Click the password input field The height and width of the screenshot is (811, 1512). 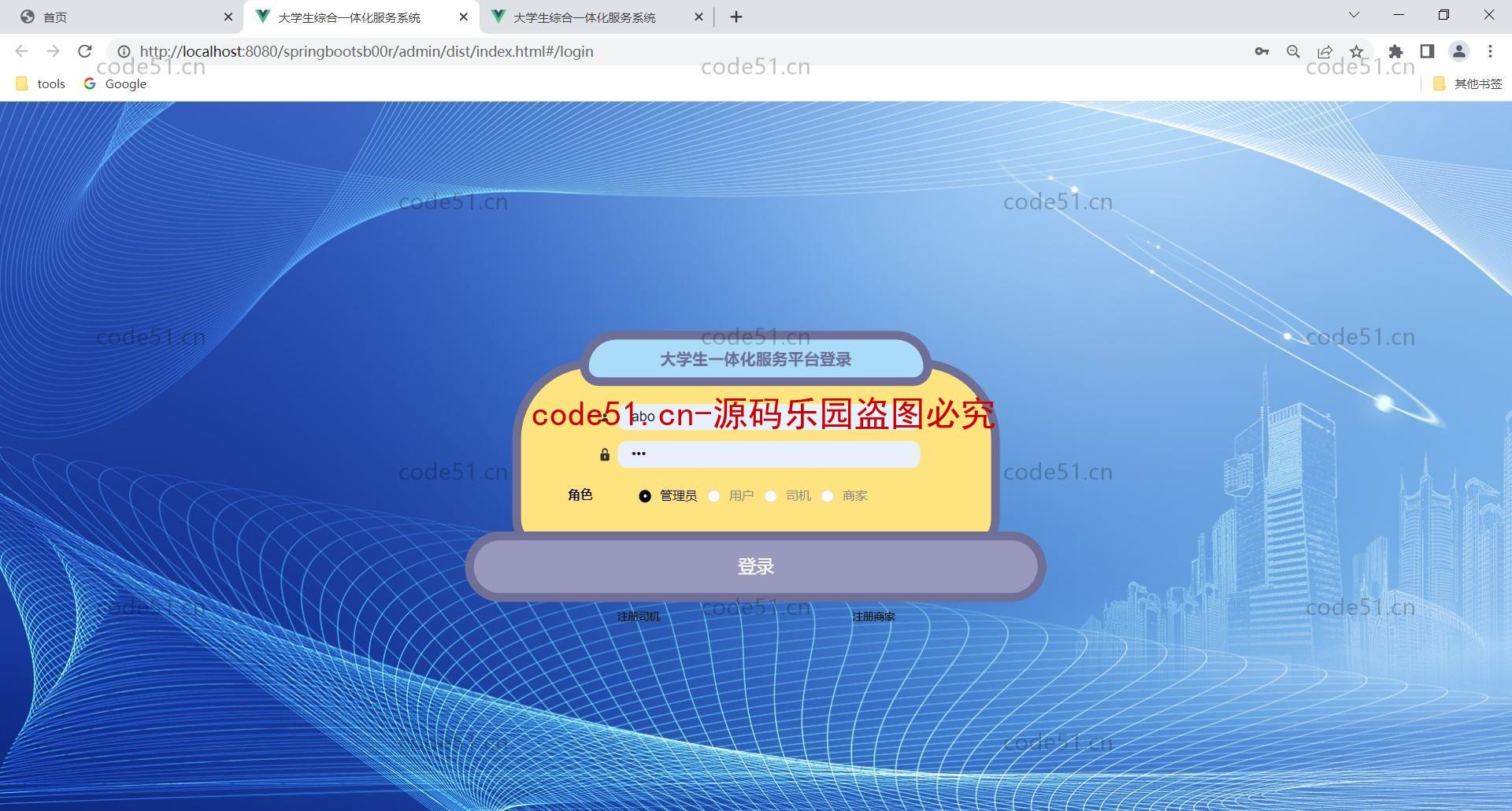coord(769,454)
